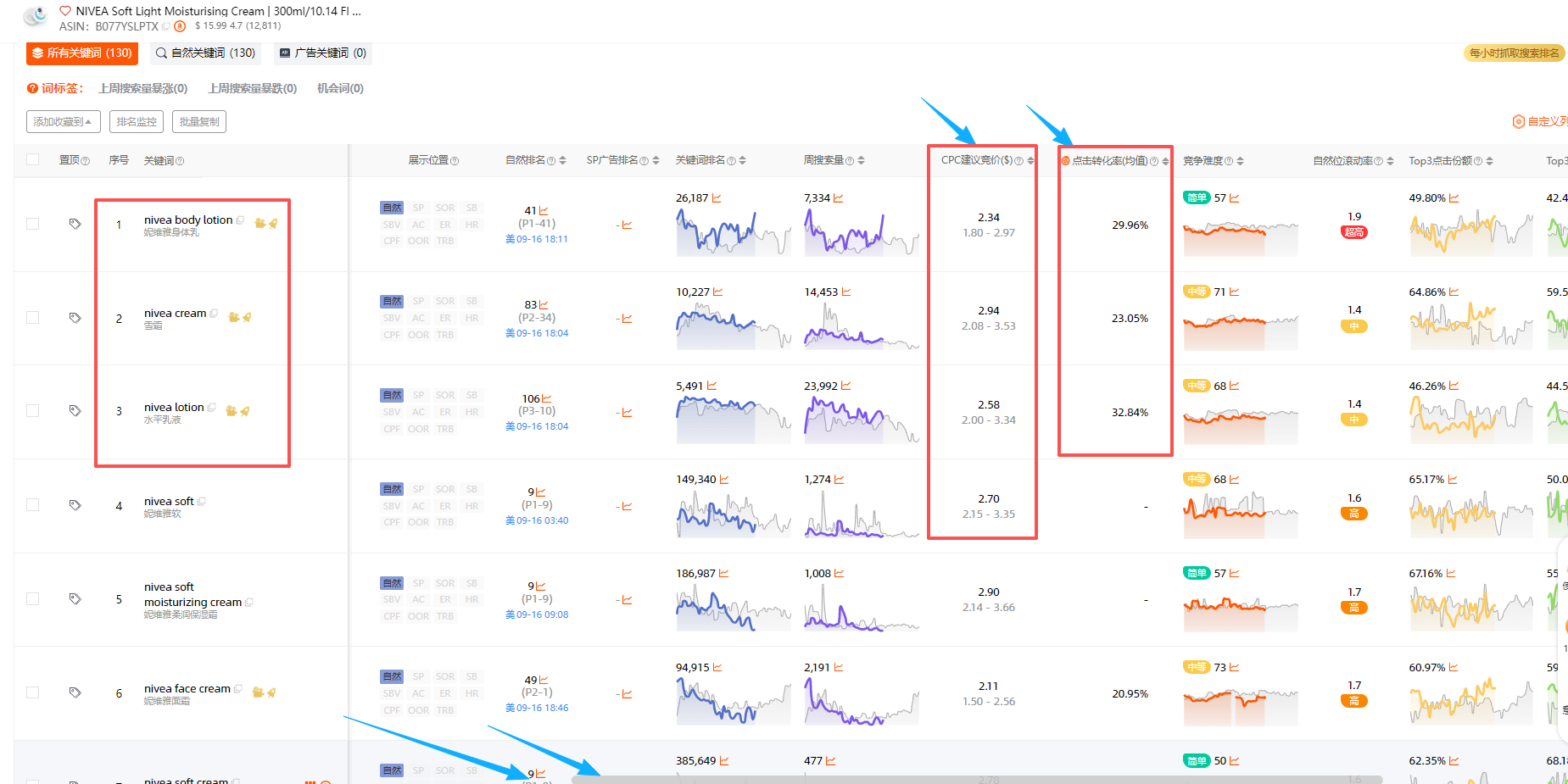Check the box for nivea soft moisturizing cream row

click(32, 599)
